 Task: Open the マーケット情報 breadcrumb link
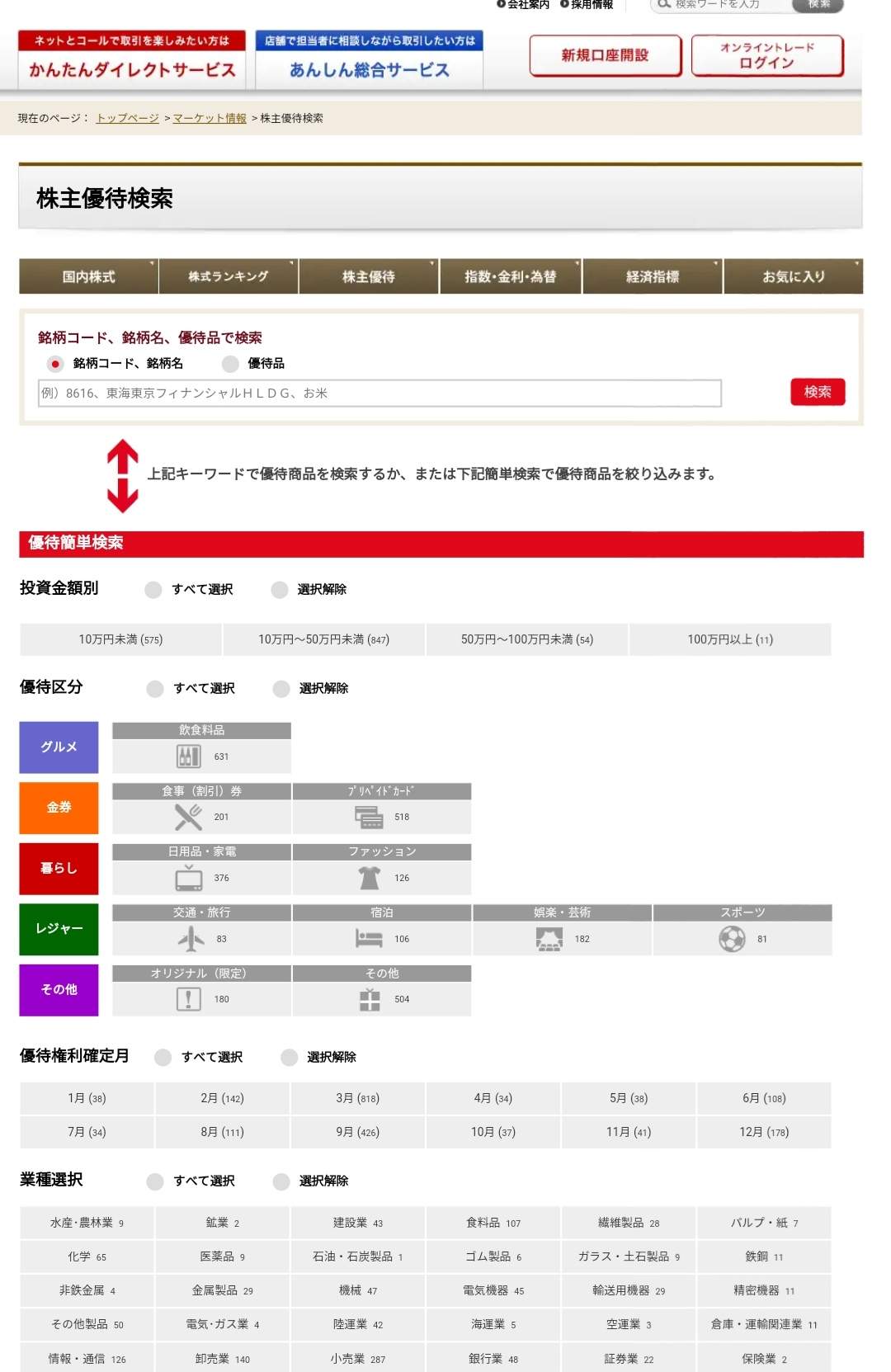coord(210,119)
